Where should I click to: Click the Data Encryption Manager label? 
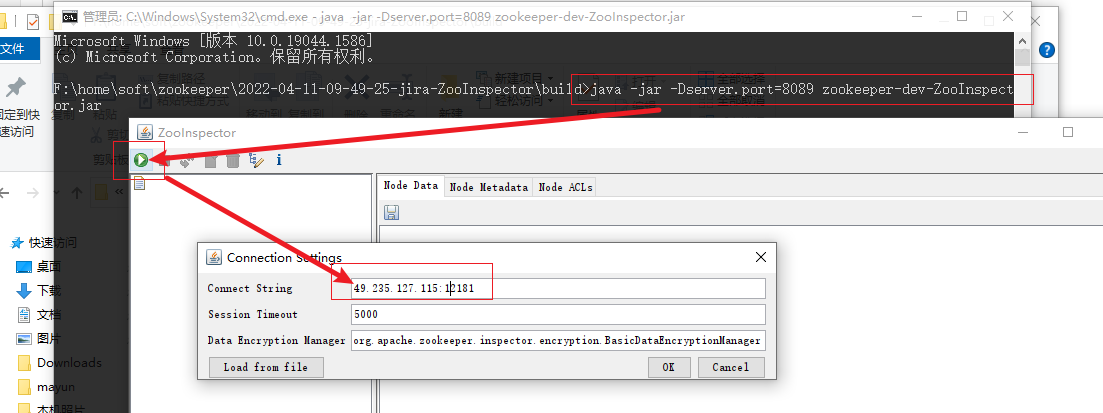pyautogui.click(x=276, y=341)
